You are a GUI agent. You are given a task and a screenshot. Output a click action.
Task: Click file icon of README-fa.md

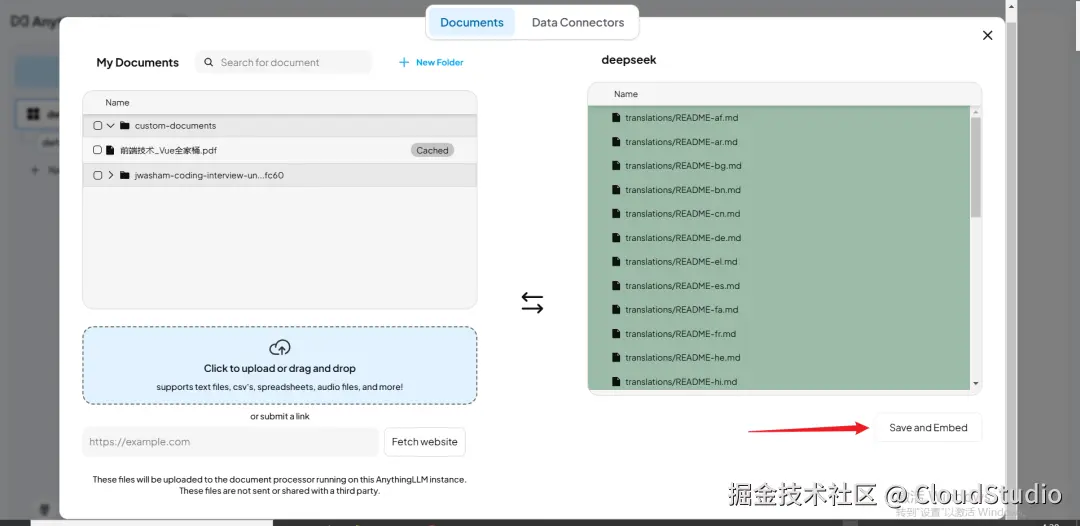pos(616,310)
